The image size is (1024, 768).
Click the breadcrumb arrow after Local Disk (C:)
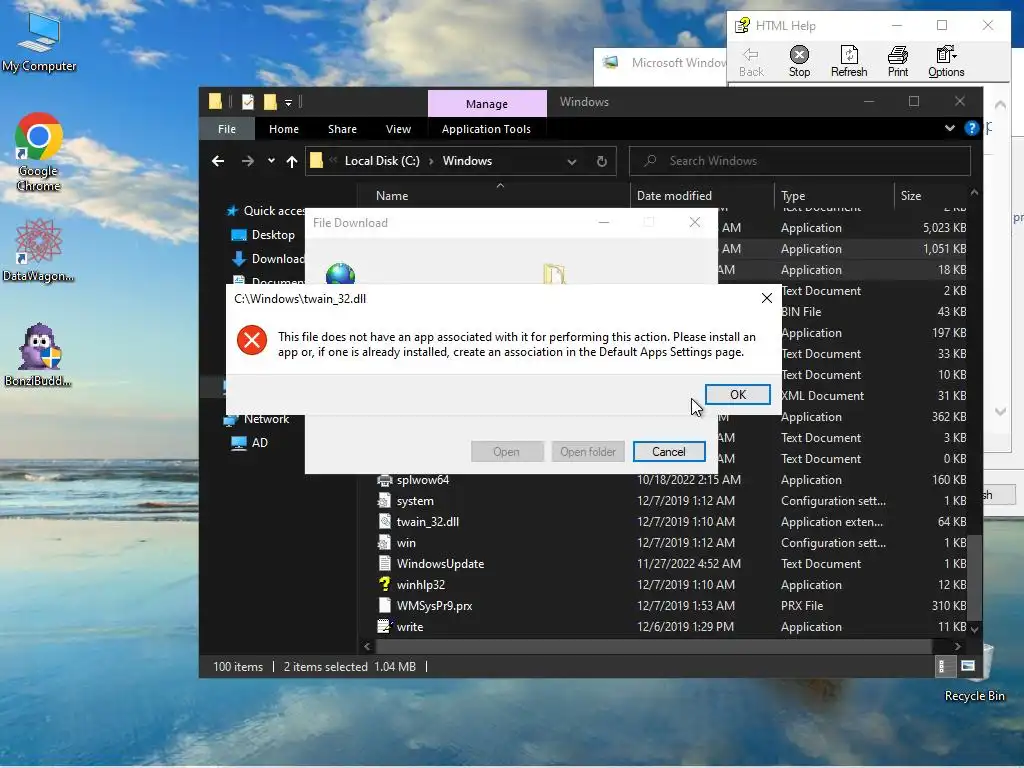[x=431, y=161]
